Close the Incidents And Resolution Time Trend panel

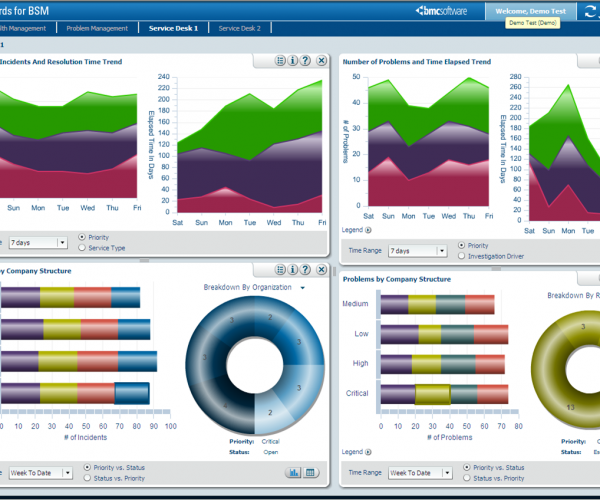pos(322,60)
